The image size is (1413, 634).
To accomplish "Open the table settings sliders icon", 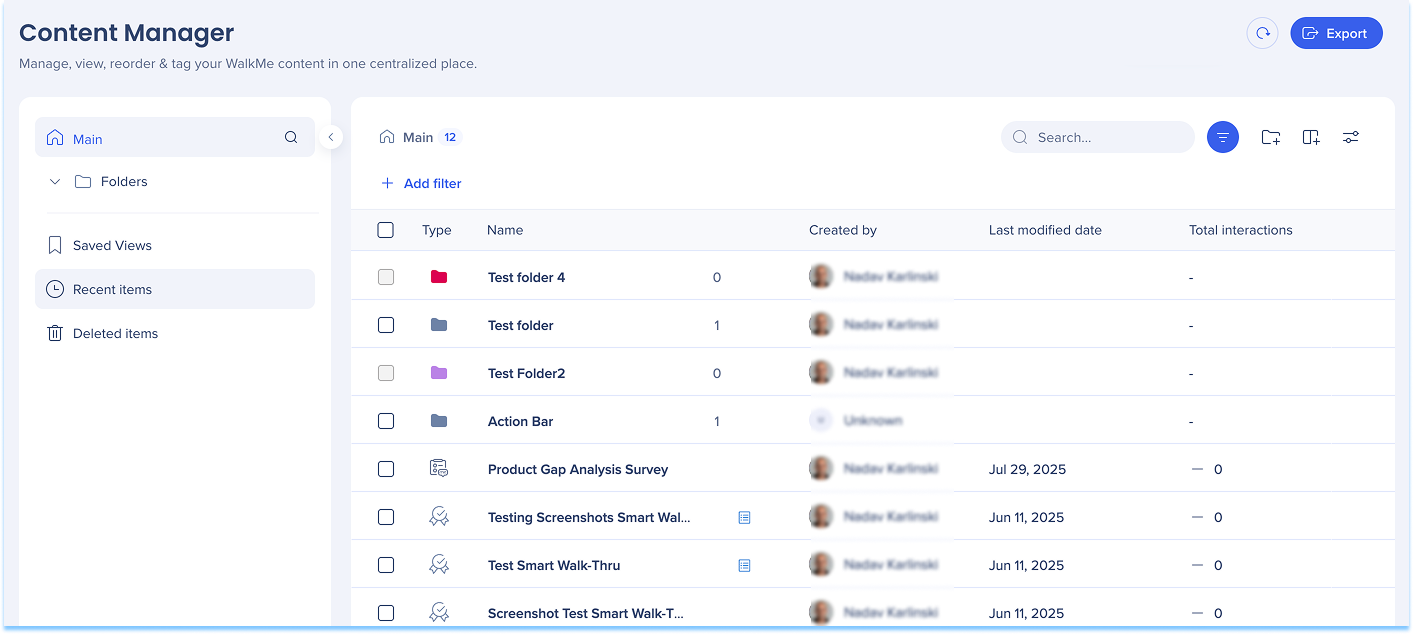I will tap(1350, 138).
